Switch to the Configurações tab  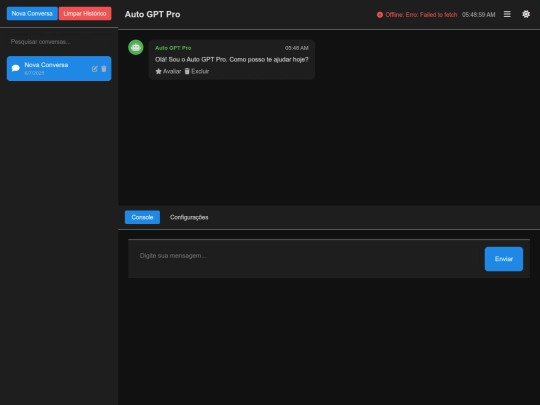pyautogui.click(x=189, y=217)
